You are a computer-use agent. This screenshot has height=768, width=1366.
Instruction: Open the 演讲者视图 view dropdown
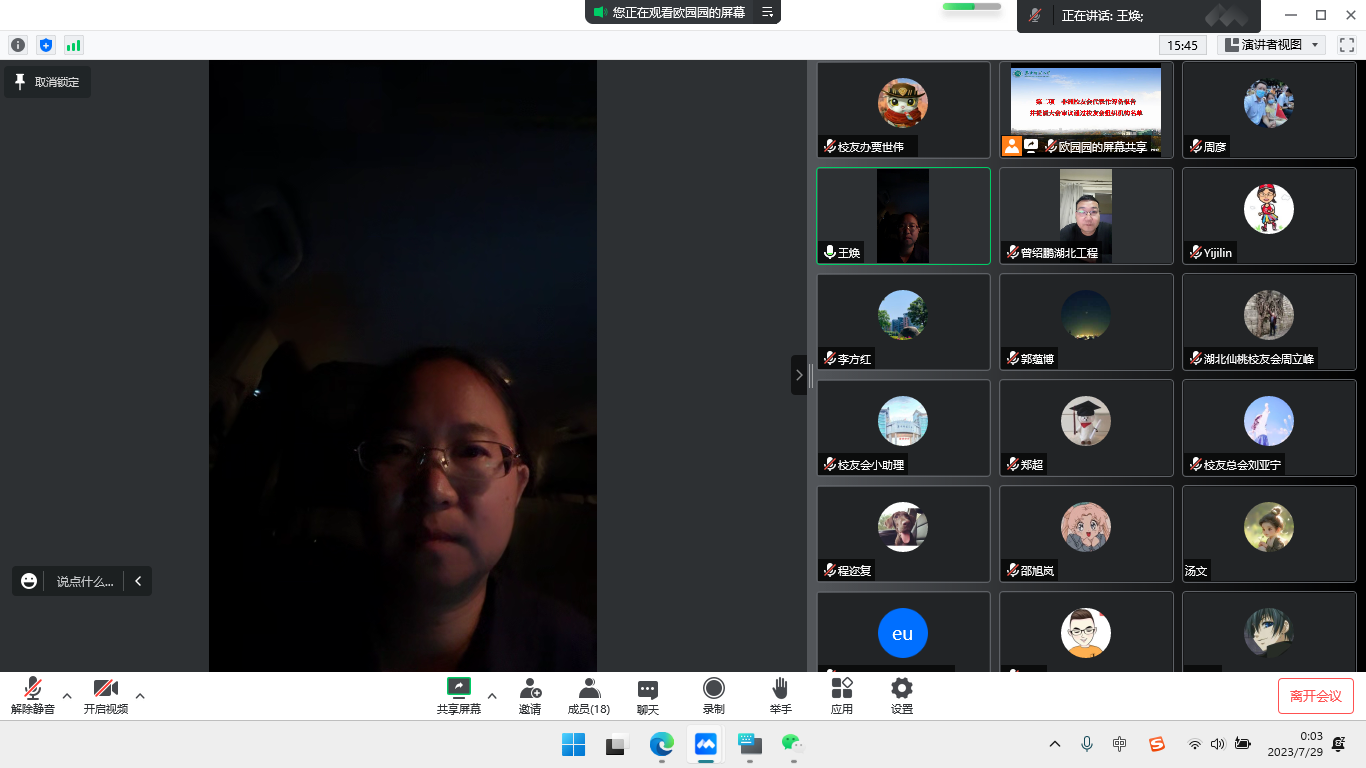1272,45
